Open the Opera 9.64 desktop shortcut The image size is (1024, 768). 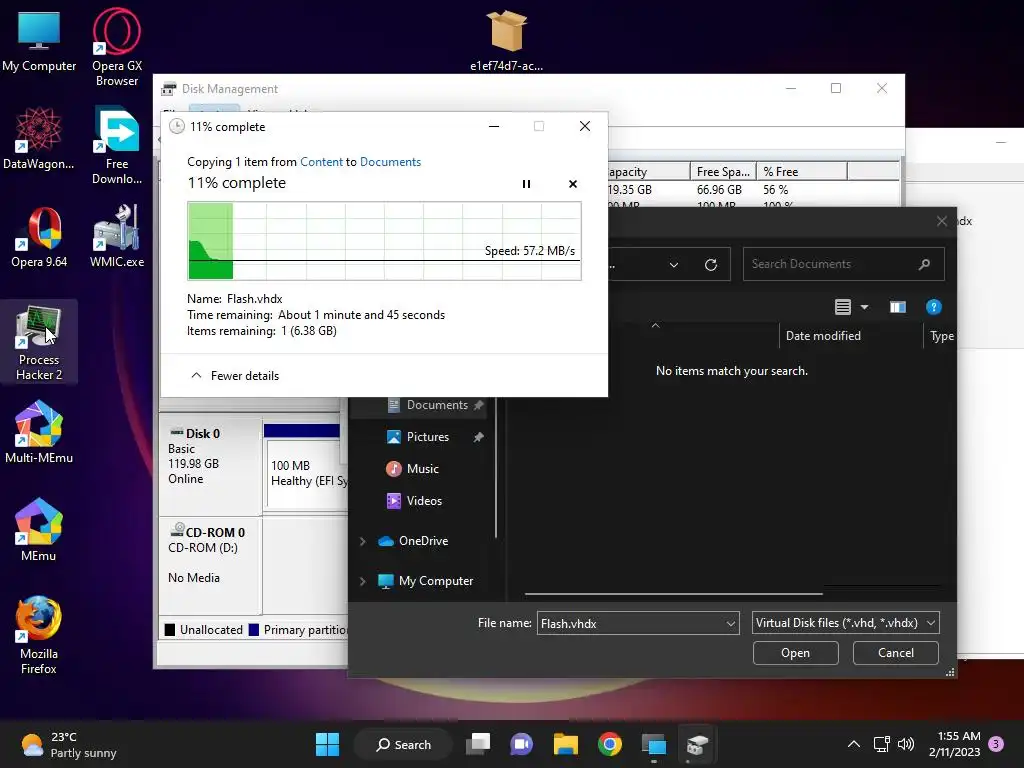click(39, 237)
